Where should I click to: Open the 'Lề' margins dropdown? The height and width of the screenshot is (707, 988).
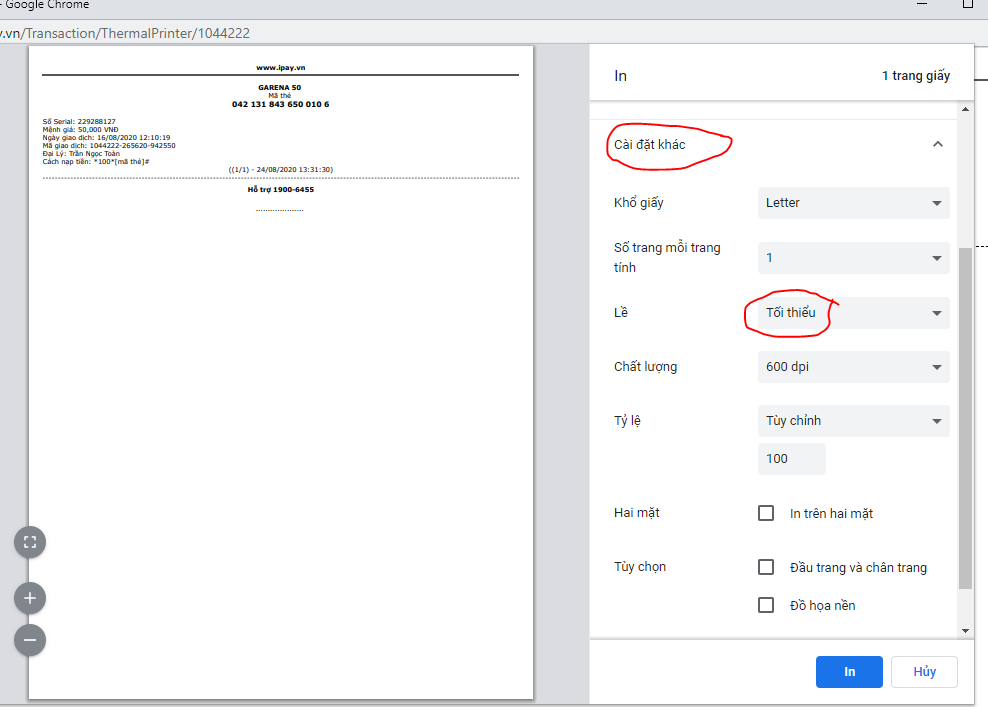tap(853, 313)
